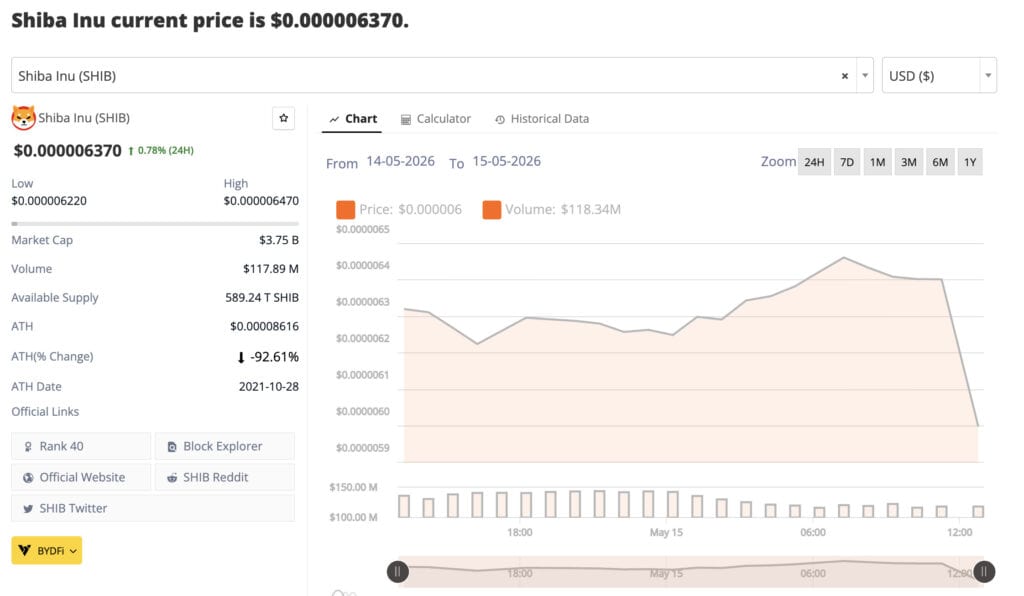Image resolution: width=1024 pixels, height=596 pixels.
Task: Click the medal icon beside Rank 40
Action: pos(28,447)
